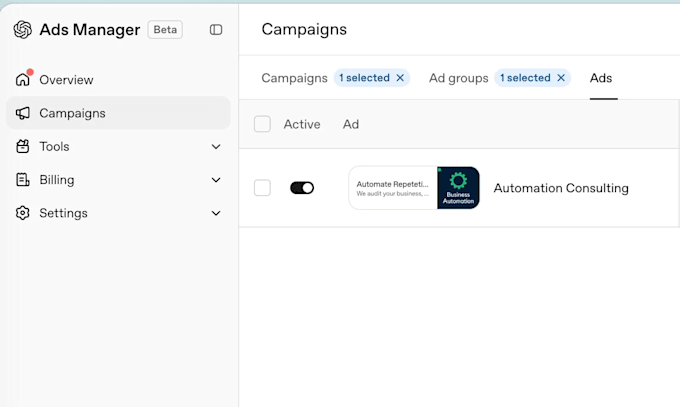Remove the Campaigns 1 selected filter

coord(400,78)
